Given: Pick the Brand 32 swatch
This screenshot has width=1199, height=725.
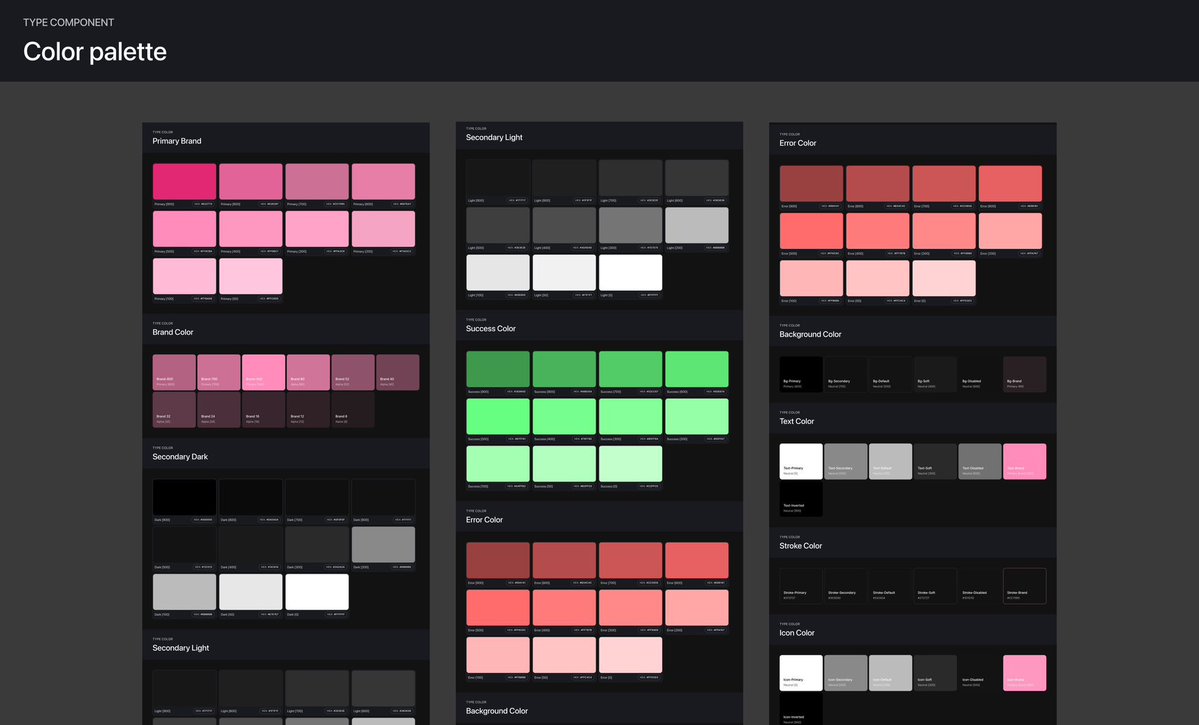Looking at the screenshot, I should pyautogui.click(x=174, y=409).
